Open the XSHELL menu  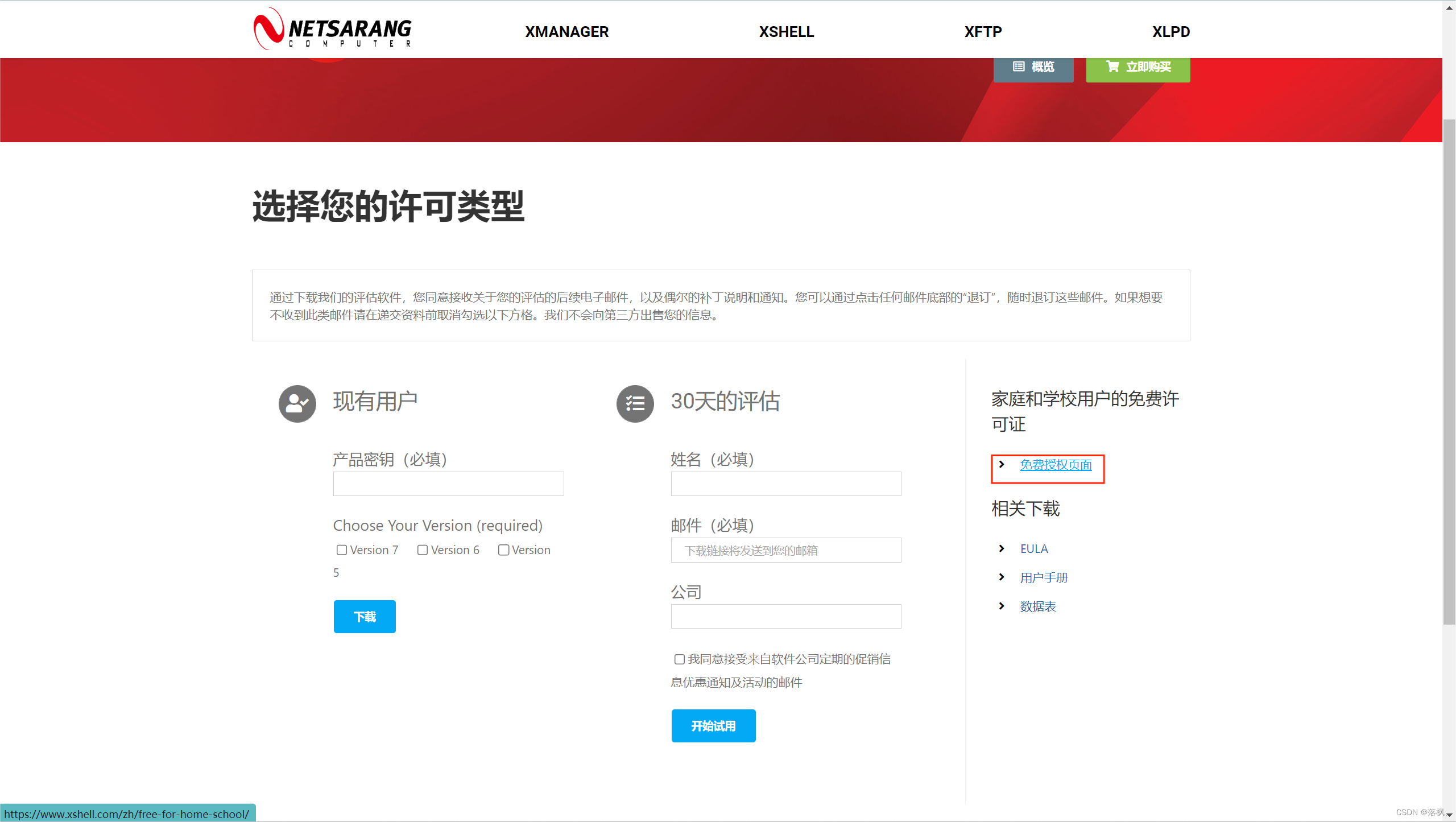point(786,32)
